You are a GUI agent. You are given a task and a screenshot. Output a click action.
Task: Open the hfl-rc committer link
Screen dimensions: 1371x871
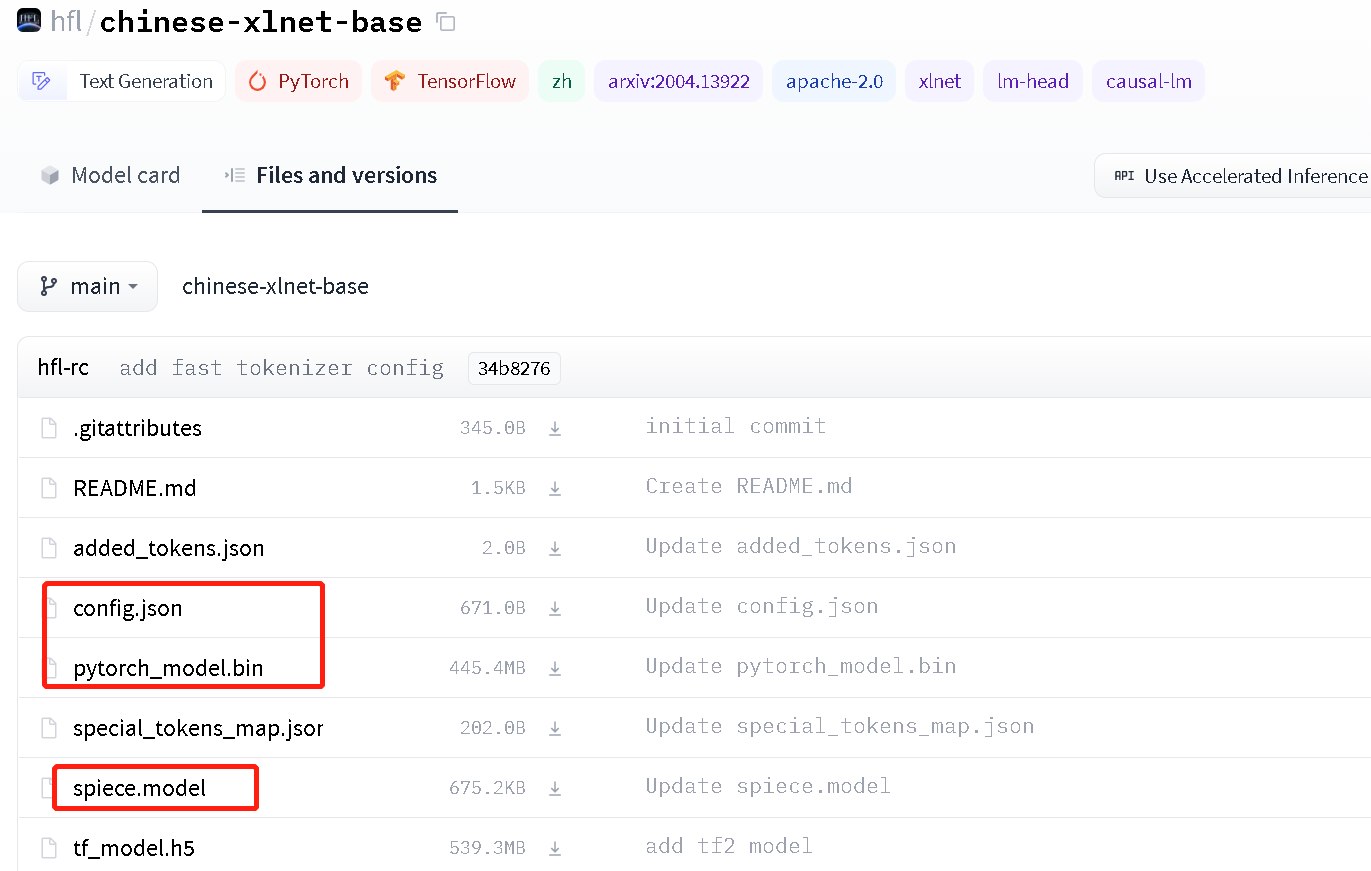pos(63,368)
